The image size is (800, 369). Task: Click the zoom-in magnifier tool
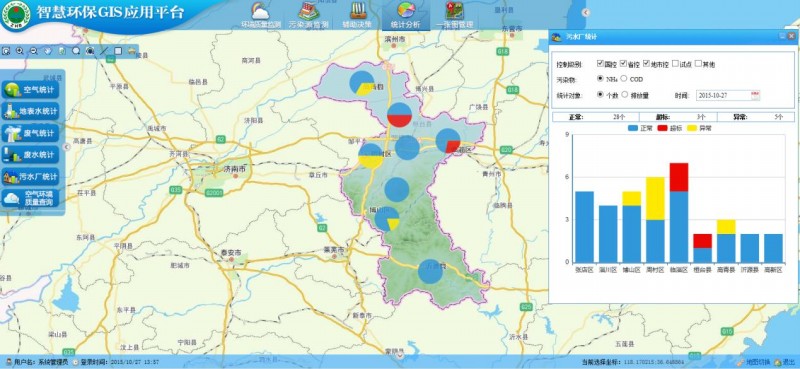click(19, 51)
